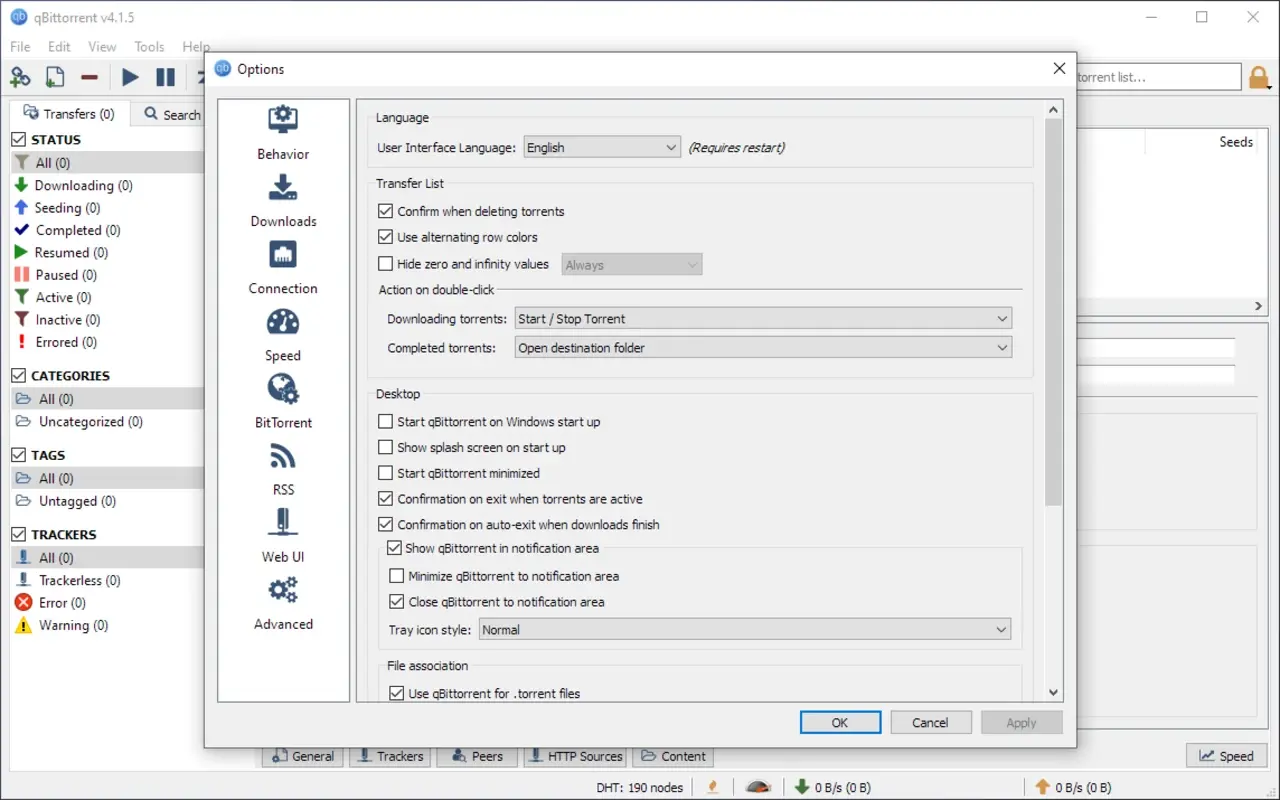Open the Tools menu
This screenshot has width=1280, height=800.
(148, 46)
